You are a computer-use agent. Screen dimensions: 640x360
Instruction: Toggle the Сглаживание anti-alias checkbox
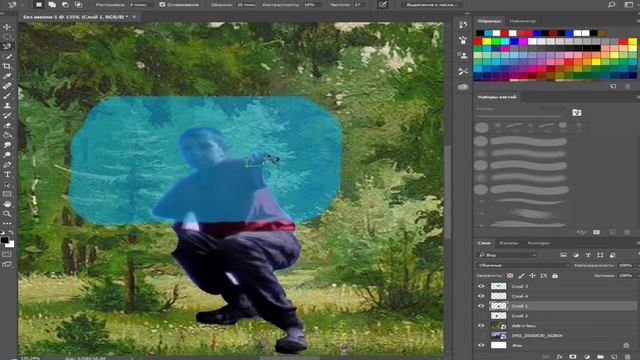[x=162, y=4]
